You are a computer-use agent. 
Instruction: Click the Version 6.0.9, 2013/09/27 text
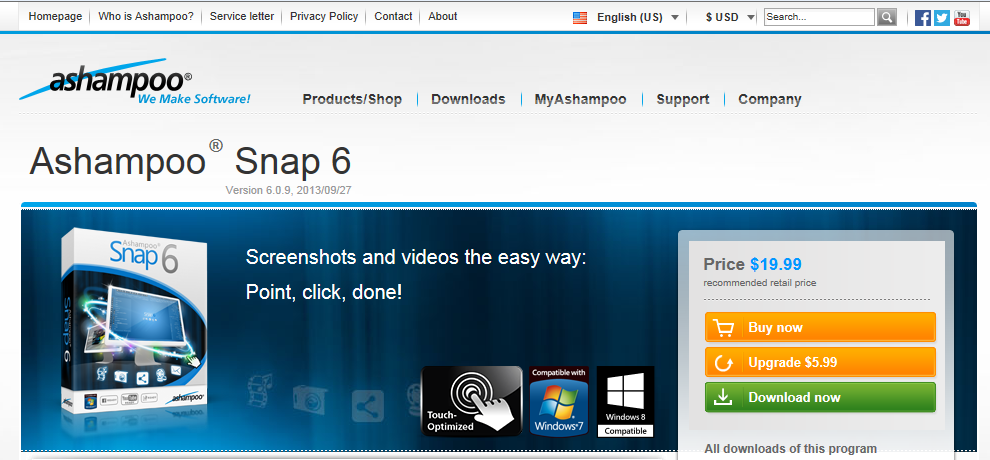click(289, 190)
